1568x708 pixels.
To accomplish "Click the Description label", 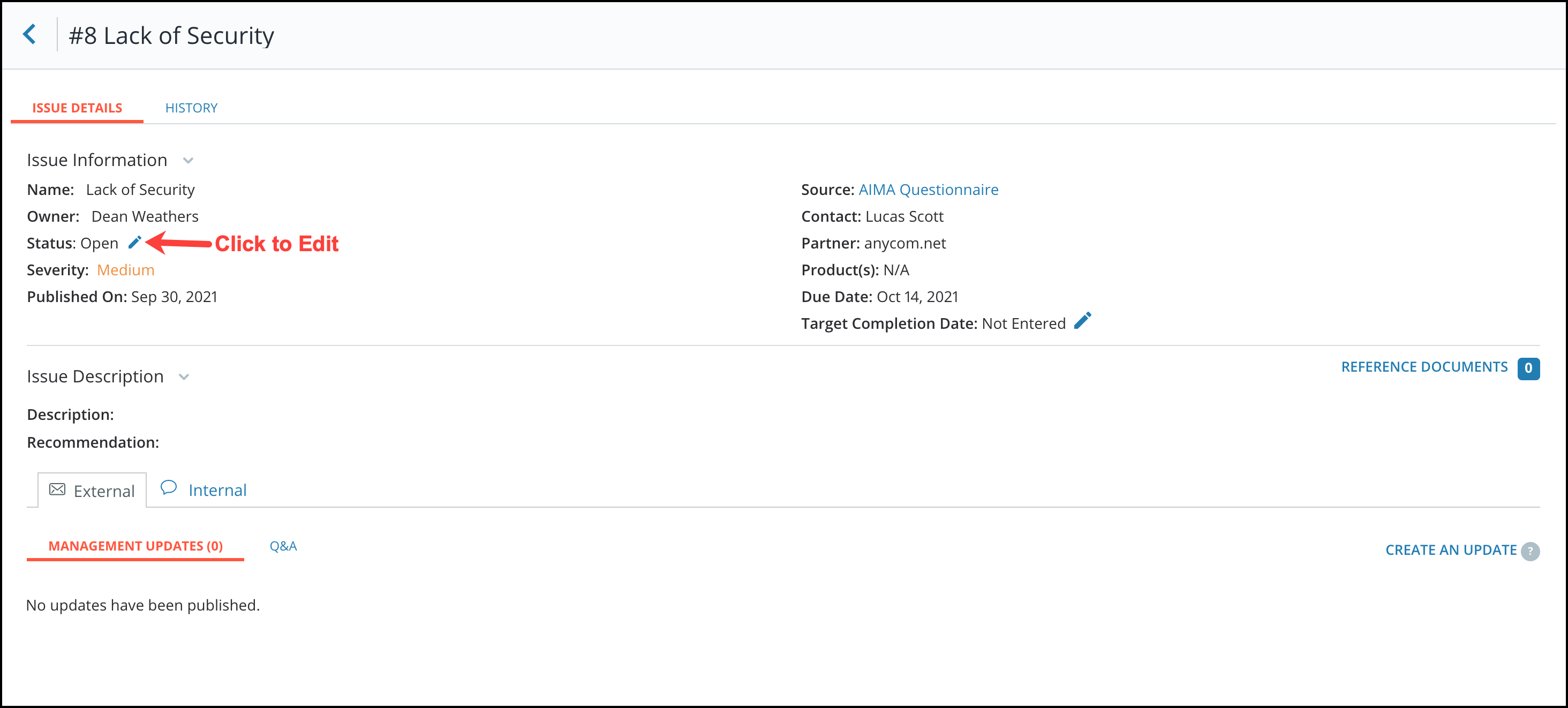I will click(x=71, y=415).
